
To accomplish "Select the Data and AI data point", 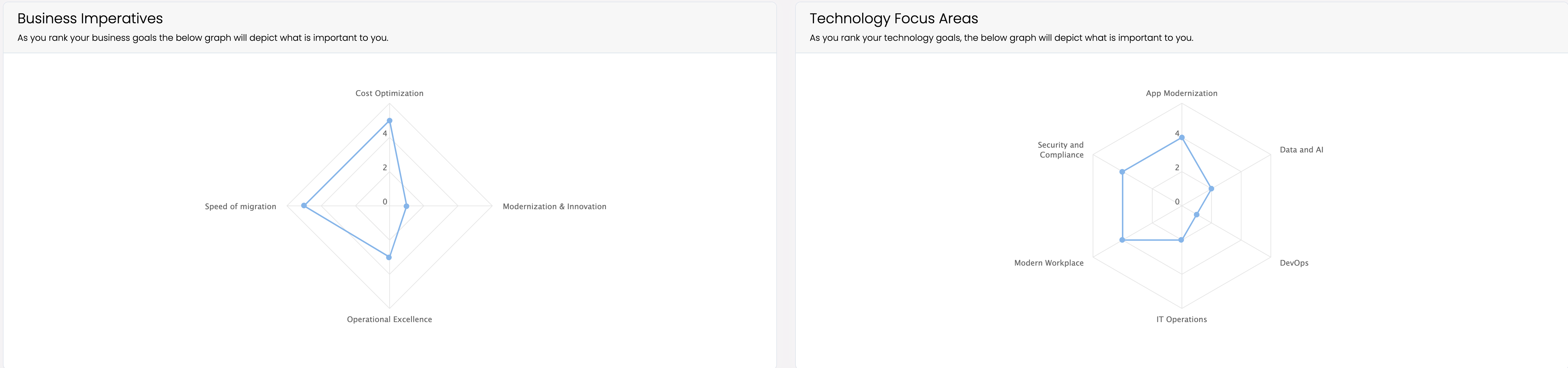I will (x=1211, y=188).
